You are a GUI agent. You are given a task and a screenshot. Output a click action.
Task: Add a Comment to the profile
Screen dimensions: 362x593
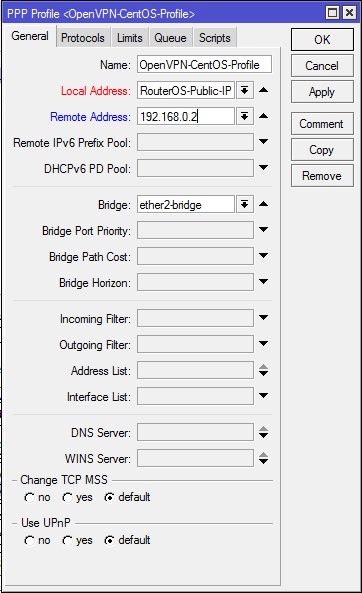click(x=322, y=124)
